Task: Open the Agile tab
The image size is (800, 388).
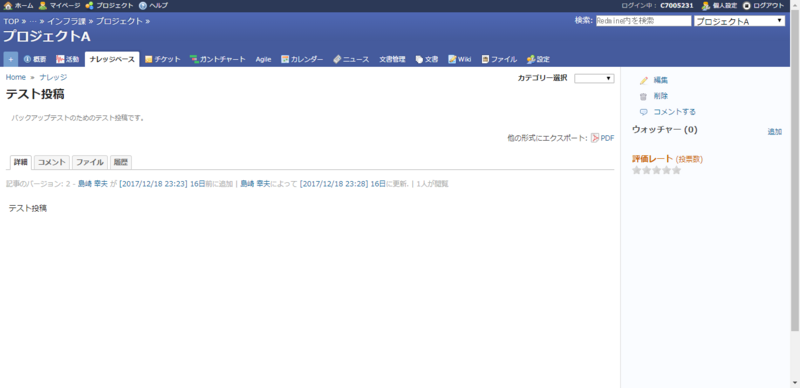Action: (263, 59)
